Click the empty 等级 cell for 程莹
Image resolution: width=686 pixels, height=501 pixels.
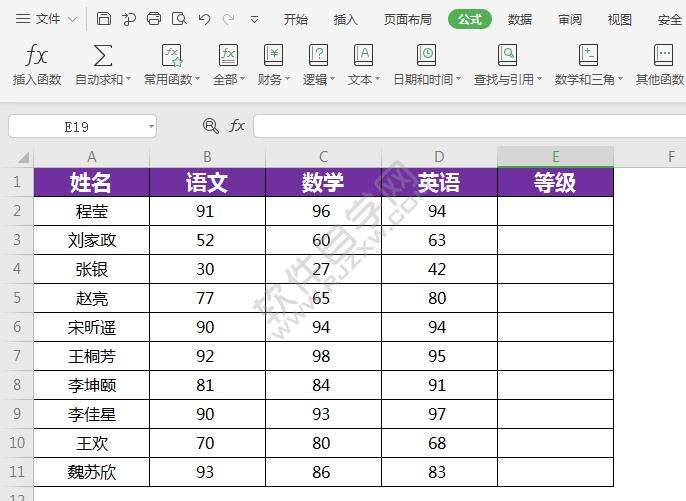tap(556, 211)
